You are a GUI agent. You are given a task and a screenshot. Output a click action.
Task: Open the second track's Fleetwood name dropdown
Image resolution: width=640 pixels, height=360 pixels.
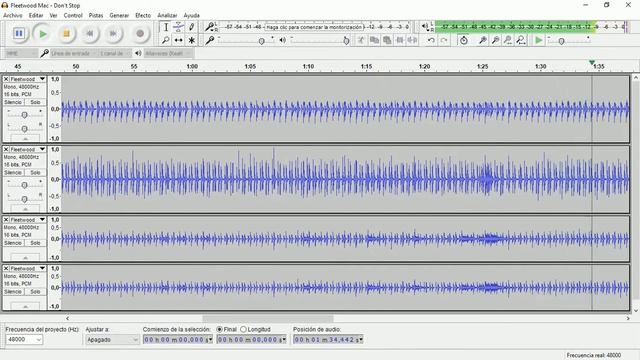pos(28,149)
